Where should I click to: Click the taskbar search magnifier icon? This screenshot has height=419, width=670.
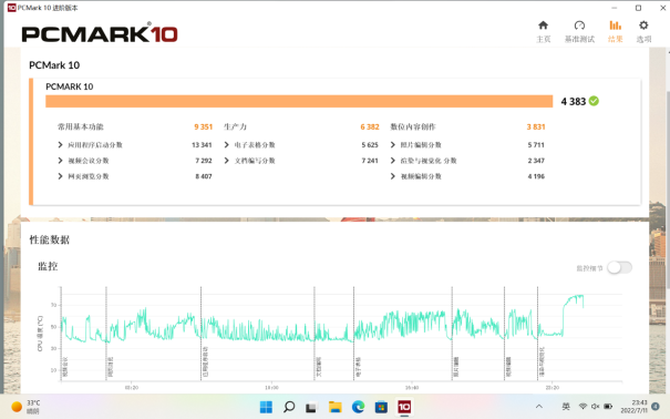click(288, 407)
